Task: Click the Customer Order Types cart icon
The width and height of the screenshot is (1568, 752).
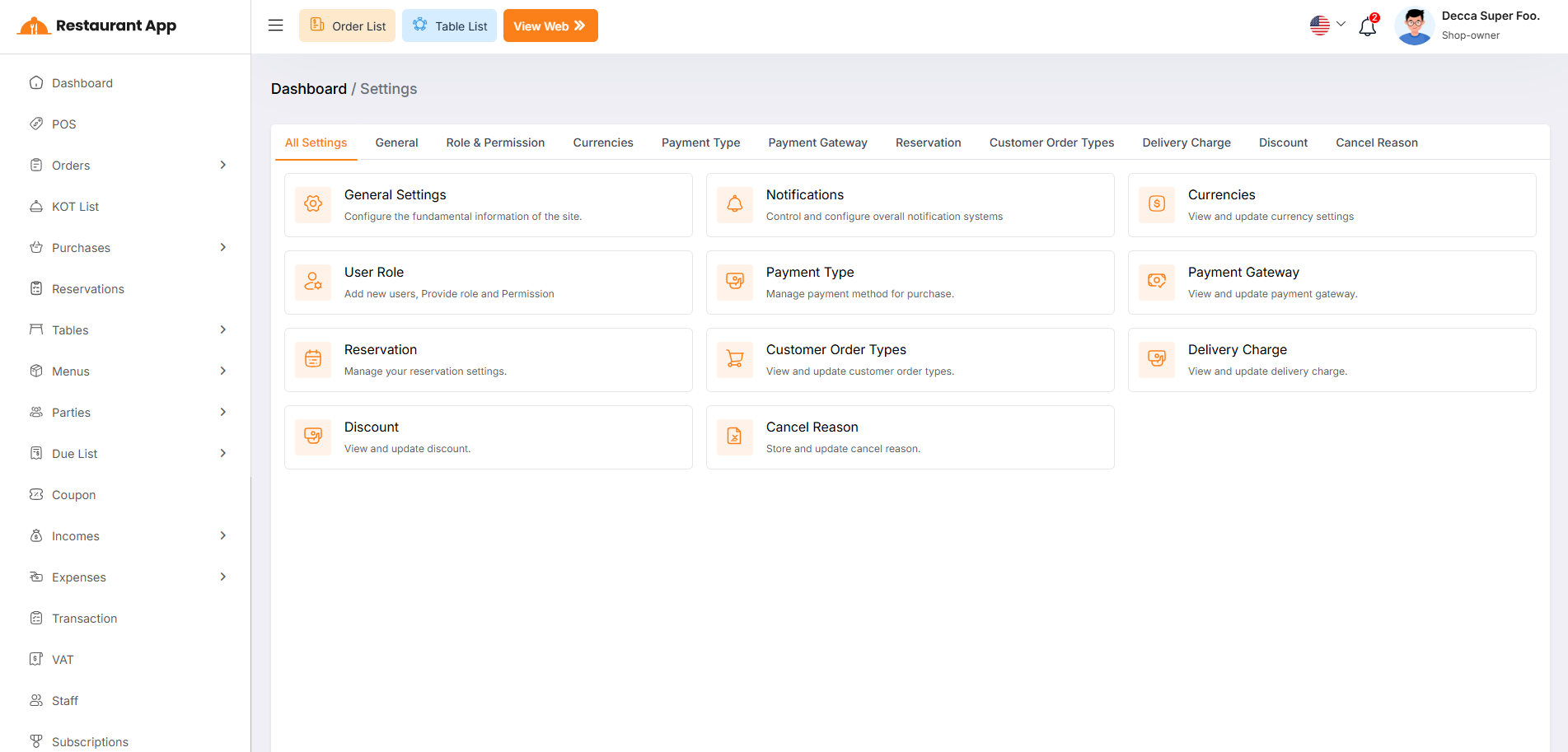Action: point(735,359)
